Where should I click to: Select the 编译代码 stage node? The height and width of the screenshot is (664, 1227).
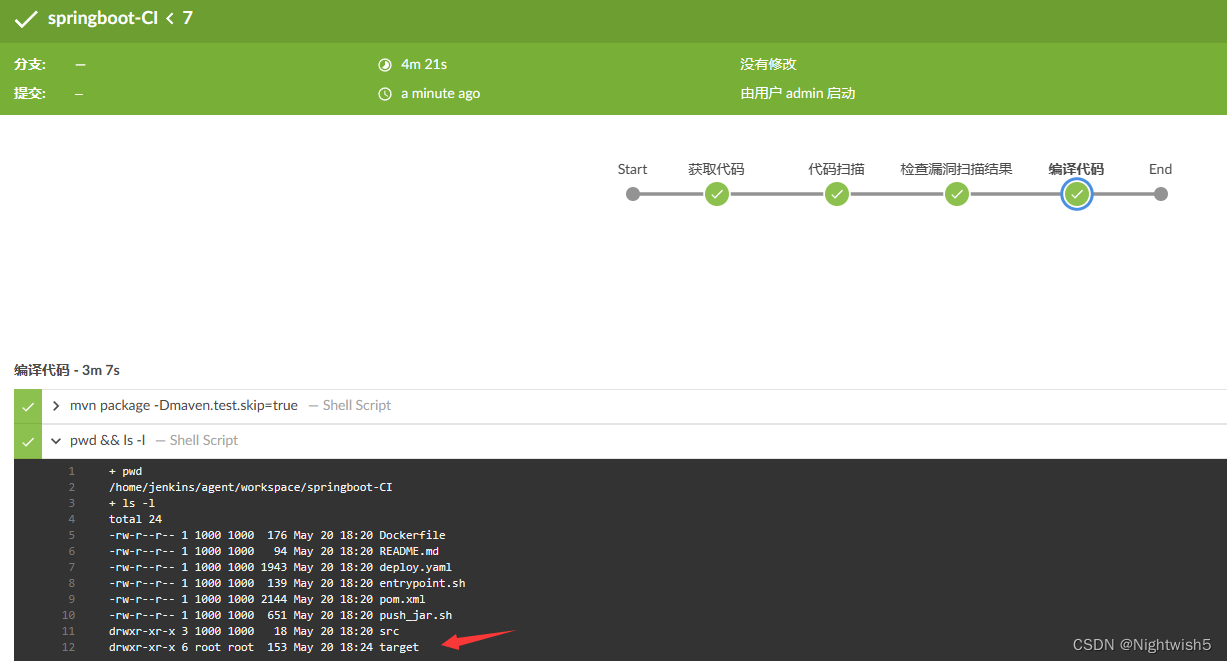coord(1077,194)
